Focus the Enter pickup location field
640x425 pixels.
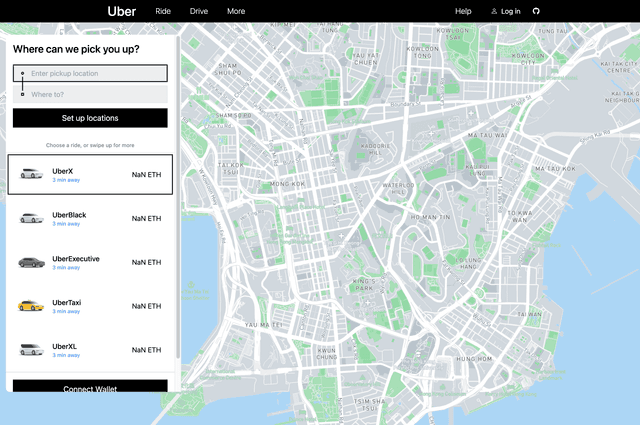point(90,73)
